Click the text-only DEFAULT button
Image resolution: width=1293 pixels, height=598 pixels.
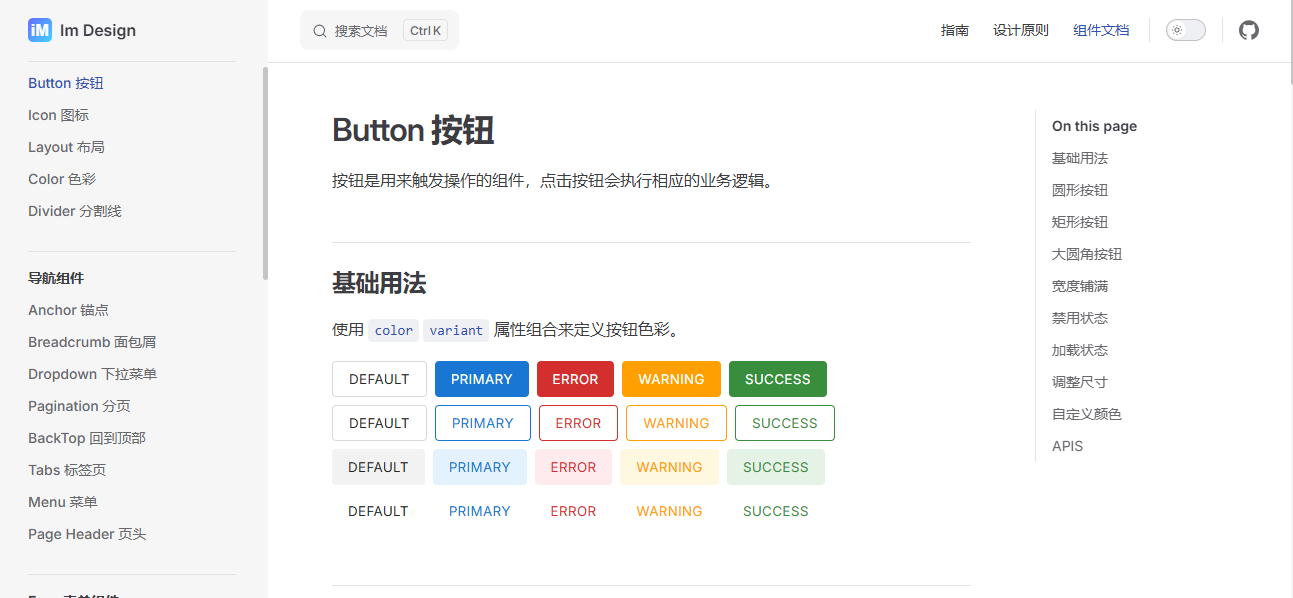(x=378, y=511)
